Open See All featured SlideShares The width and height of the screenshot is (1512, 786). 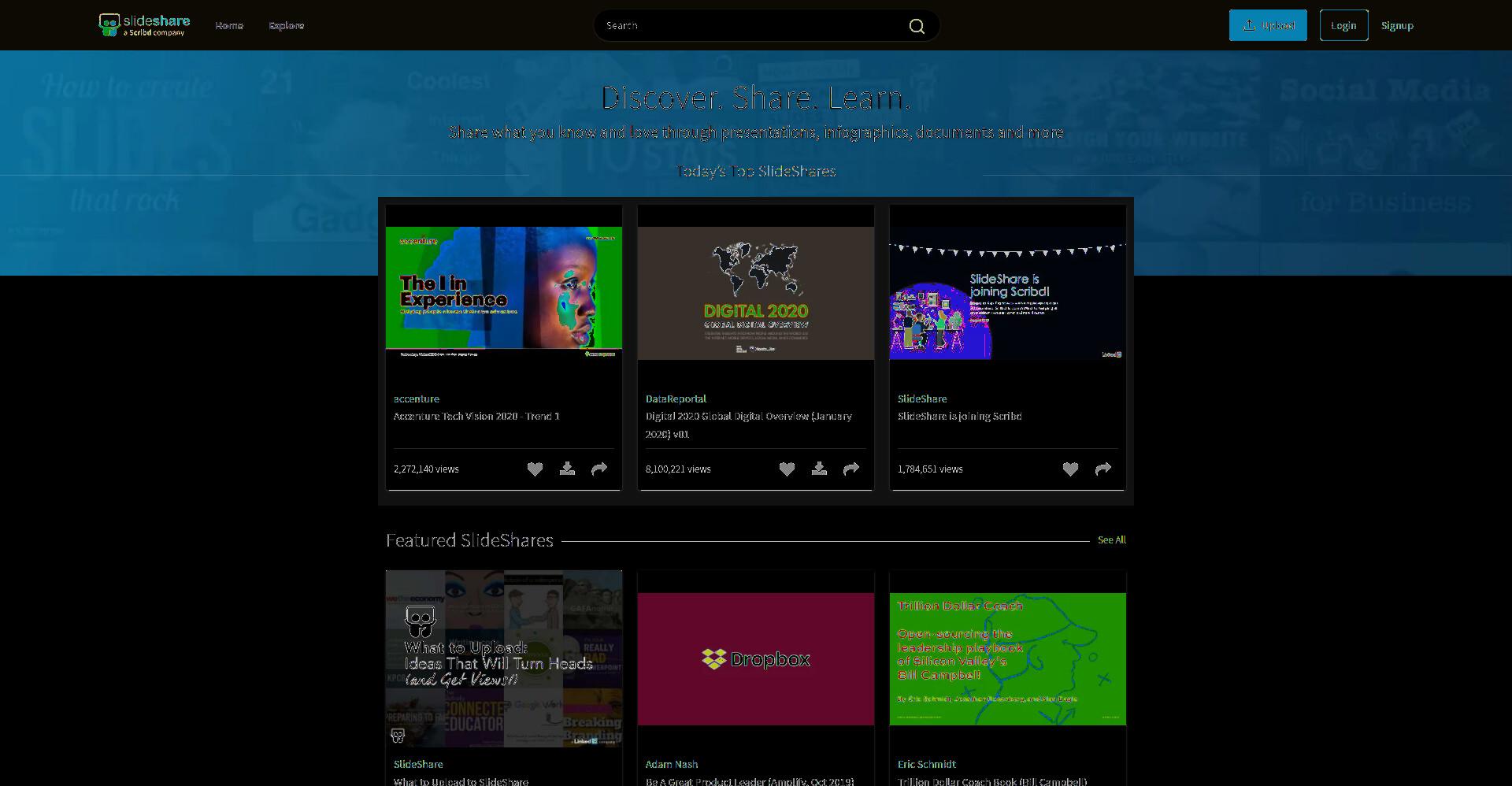pyautogui.click(x=1112, y=539)
